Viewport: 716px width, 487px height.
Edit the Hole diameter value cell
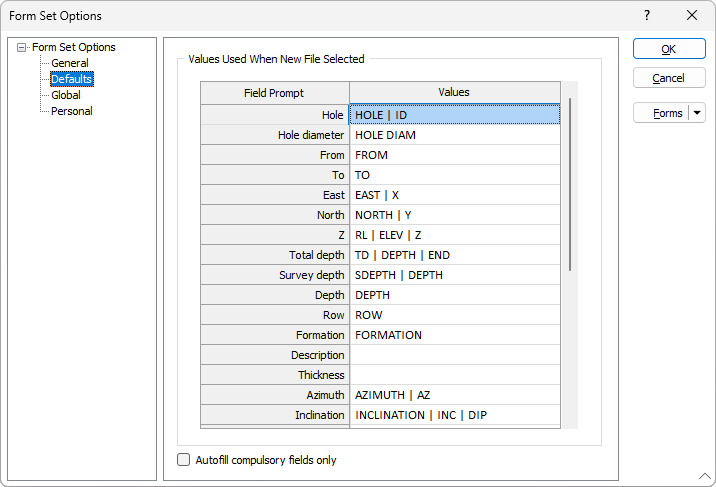click(454, 135)
